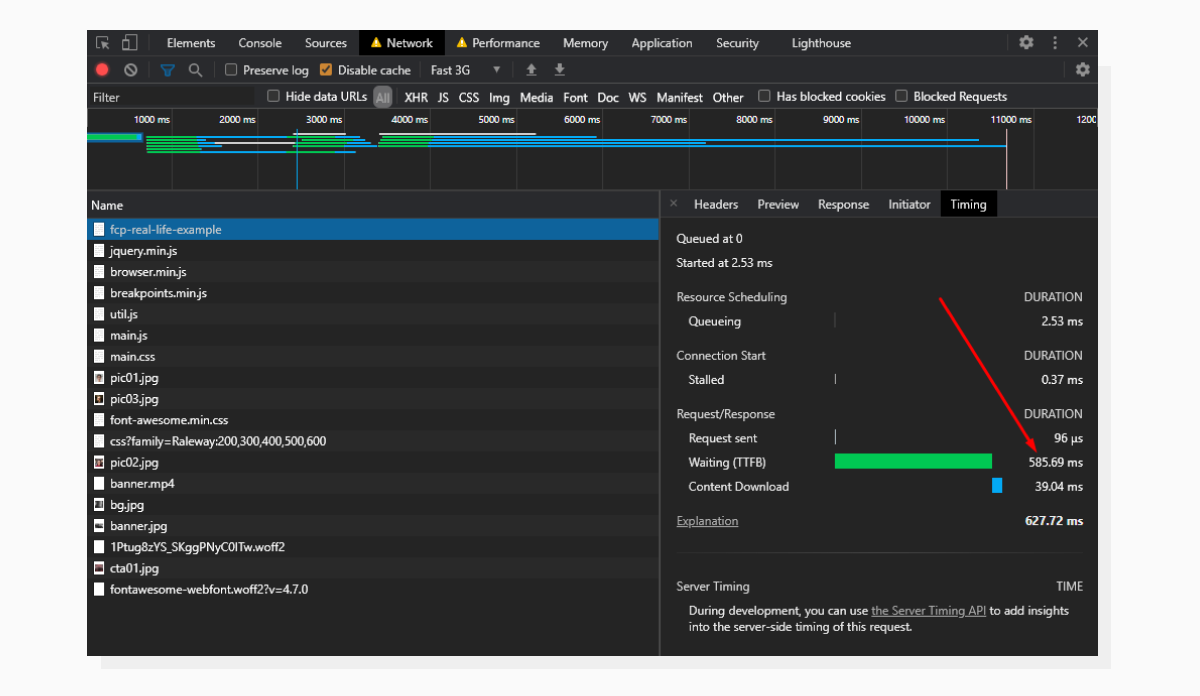Click the Explanation link
This screenshot has height=696, width=1200.
[707, 520]
